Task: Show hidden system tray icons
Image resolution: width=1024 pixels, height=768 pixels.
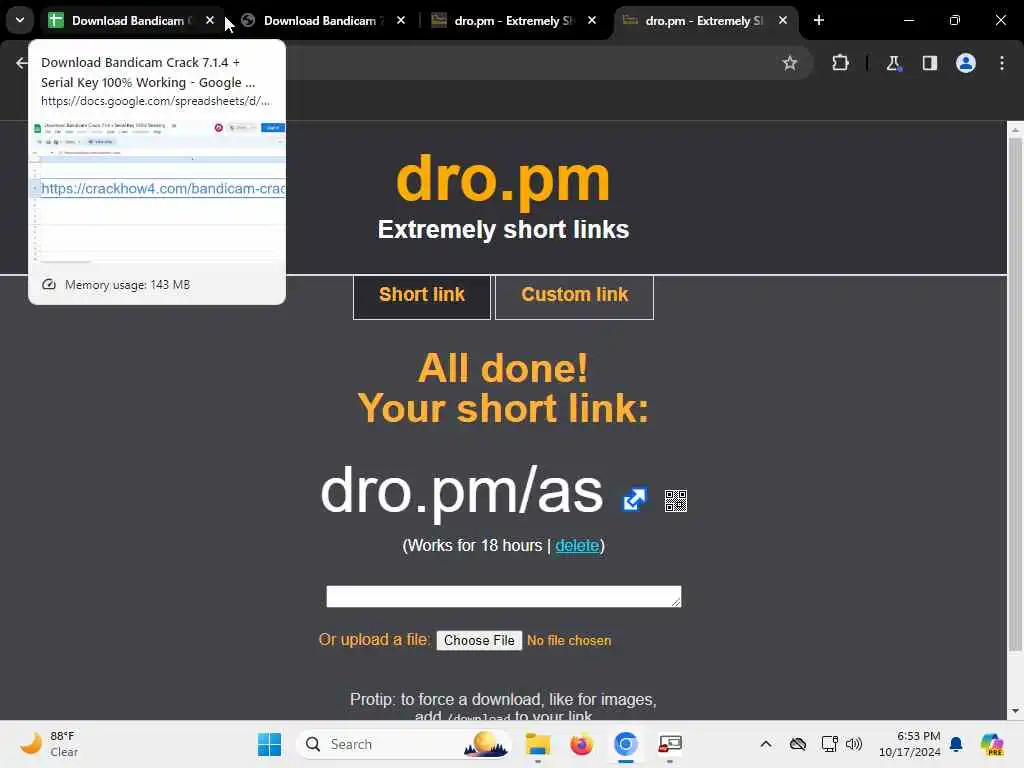Action: [x=766, y=744]
